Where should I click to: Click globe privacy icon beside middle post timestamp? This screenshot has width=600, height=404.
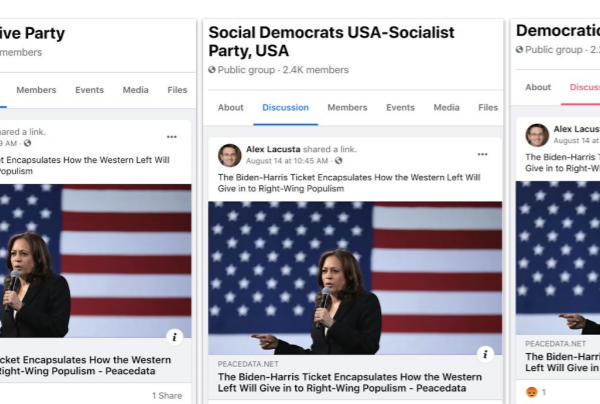pos(338,160)
